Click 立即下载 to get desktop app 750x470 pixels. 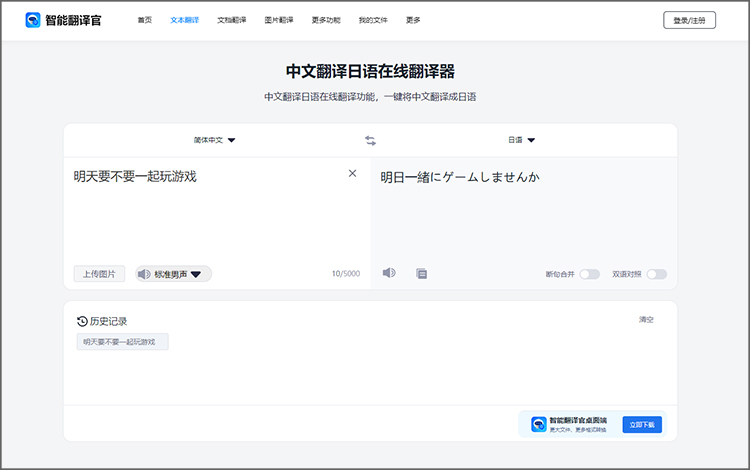tap(641, 424)
